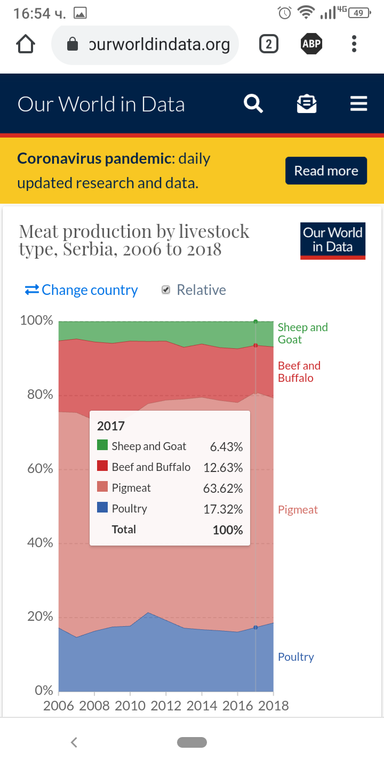Tap the Android home pill button
The image size is (384, 768).
tap(192, 743)
